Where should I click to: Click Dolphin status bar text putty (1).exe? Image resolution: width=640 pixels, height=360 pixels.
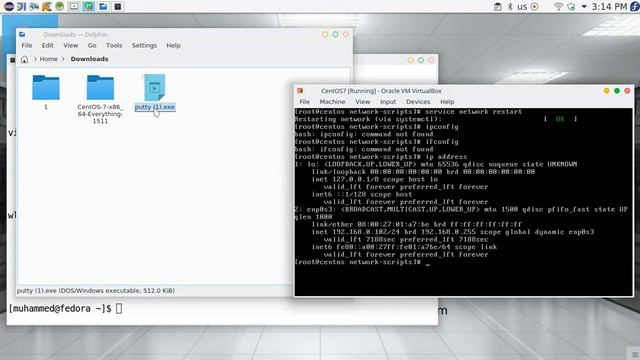click(x=96, y=291)
